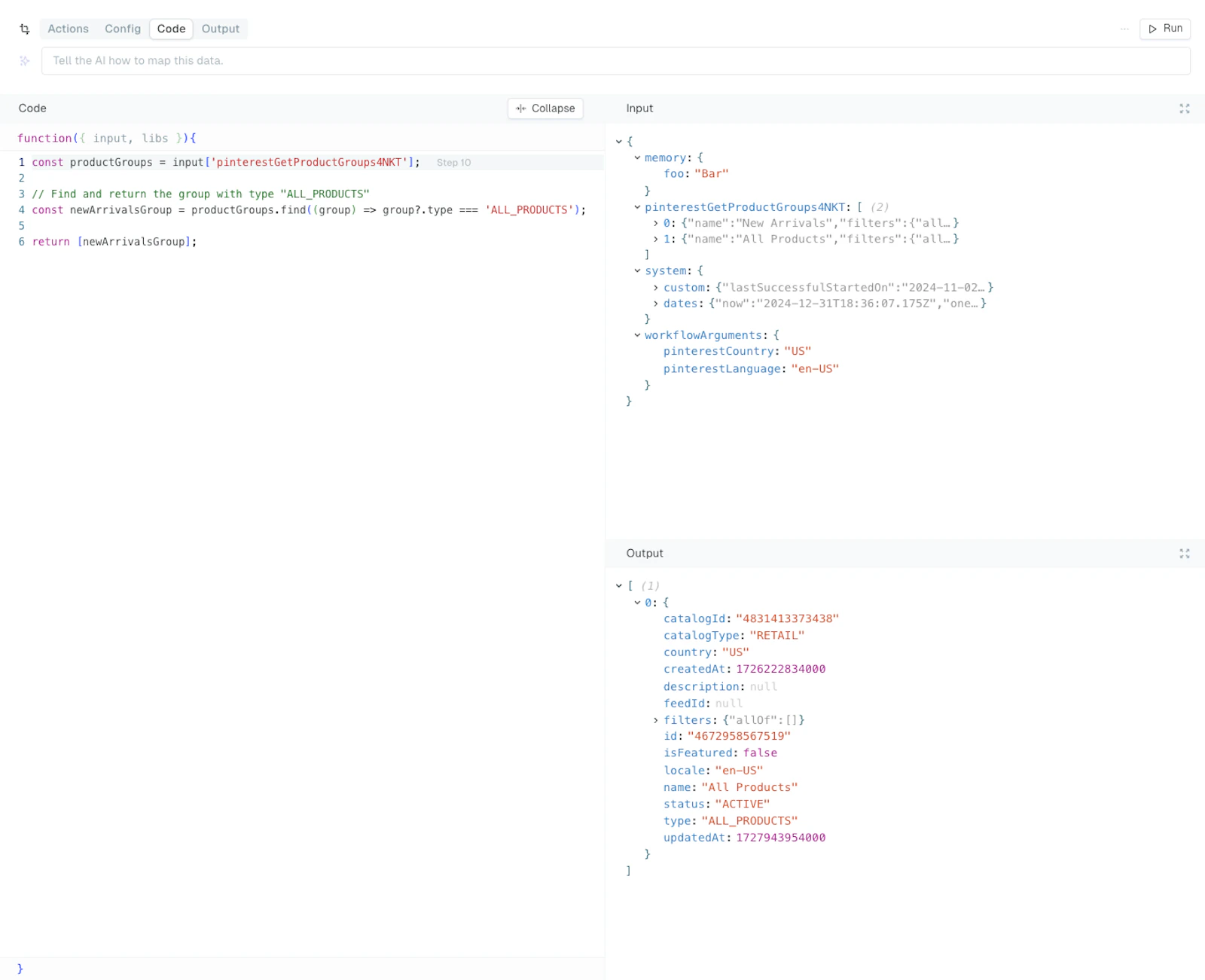Expand the Output panel to fullscreen
This screenshot has height=980, width=1205.
(x=1184, y=554)
